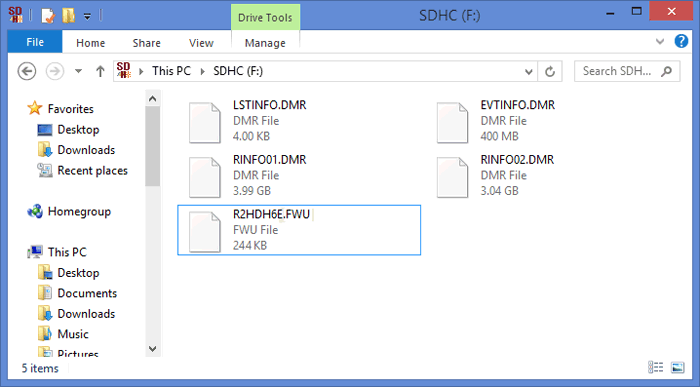Expand the address bar history dropdown
This screenshot has width=700, height=387.
529,71
